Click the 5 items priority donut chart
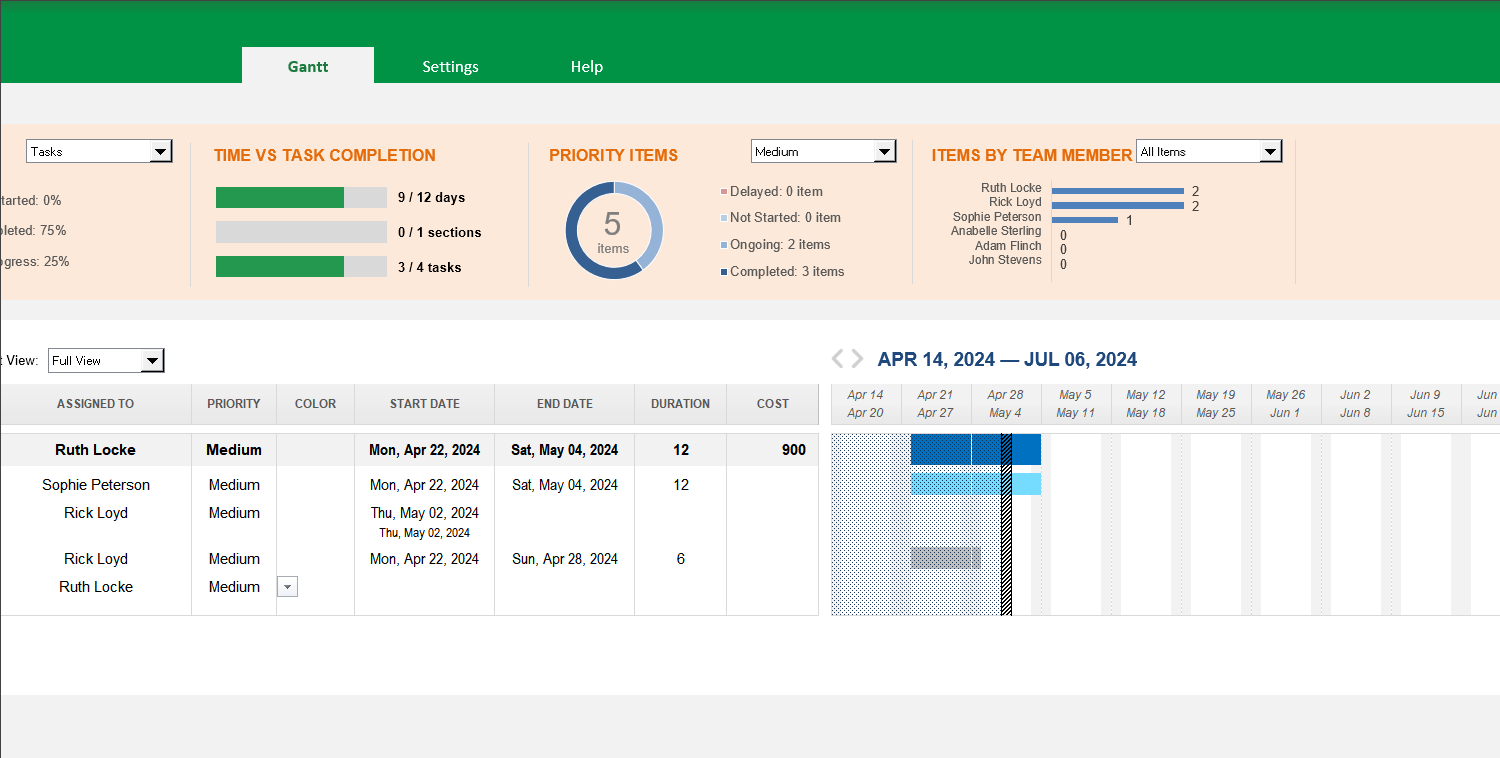The height and width of the screenshot is (758, 1500). (613, 230)
